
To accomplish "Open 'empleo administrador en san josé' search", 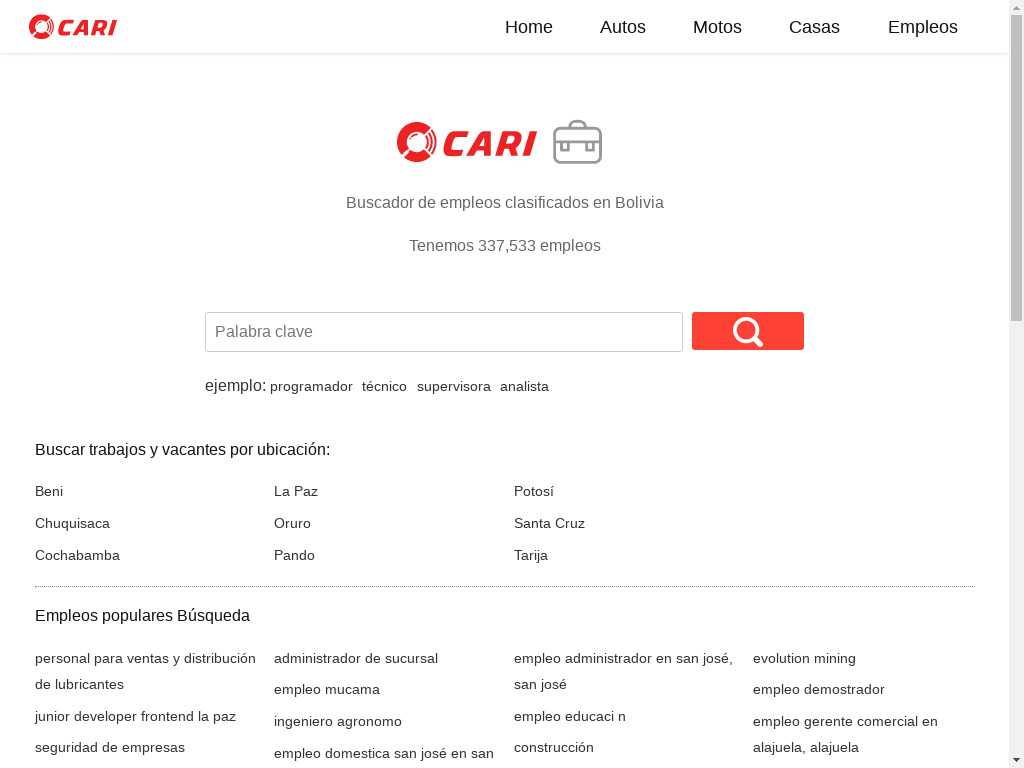I will 623,671.
